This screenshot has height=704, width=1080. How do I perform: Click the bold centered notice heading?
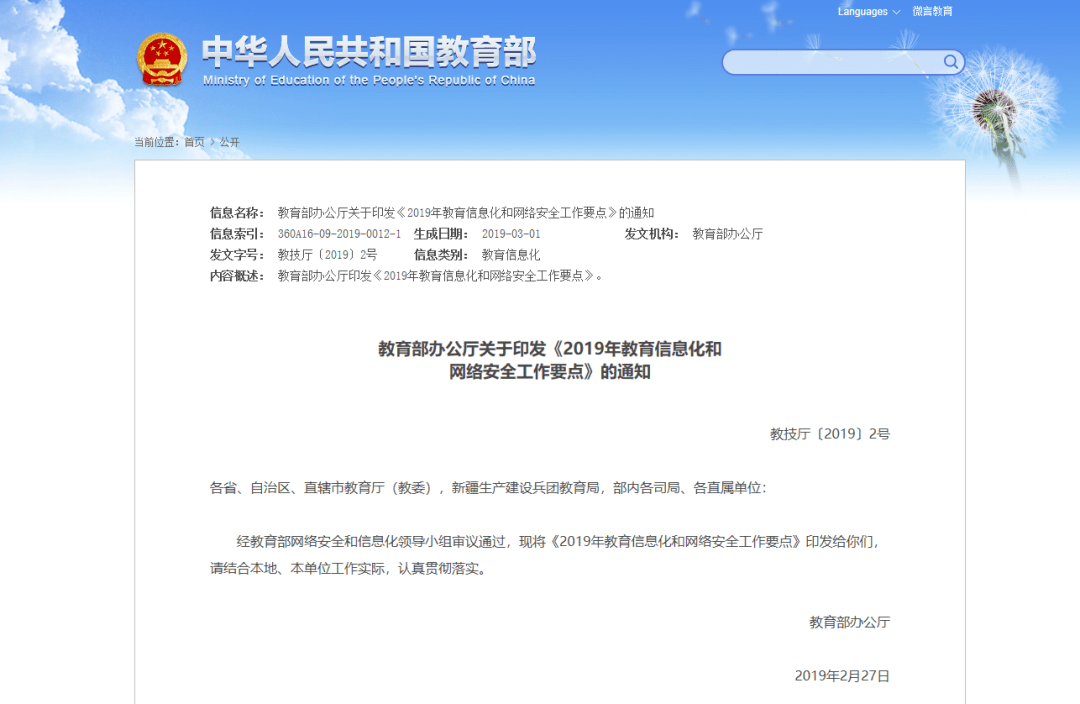click(x=549, y=360)
